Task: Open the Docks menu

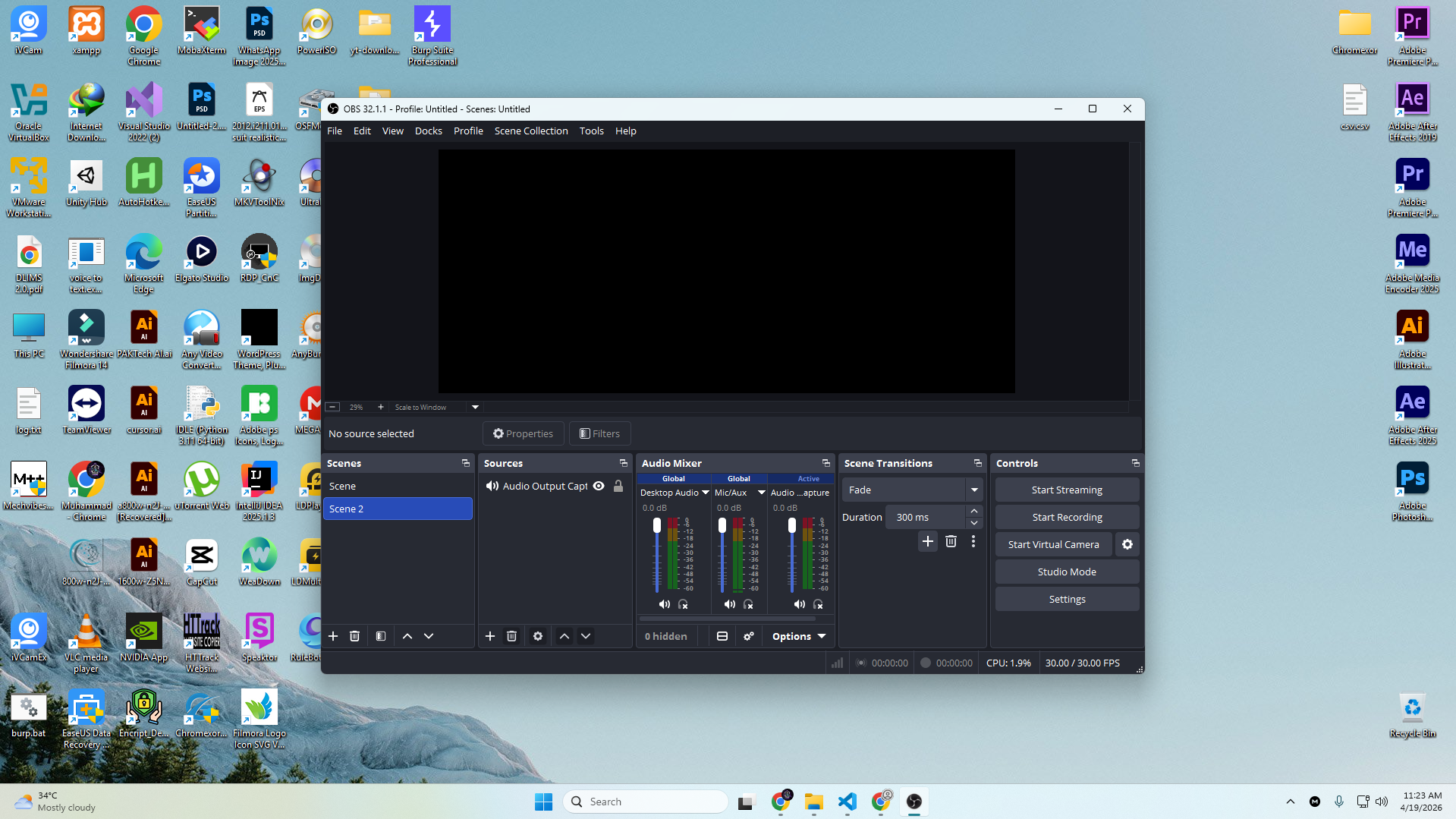Action: coord(428,131)
